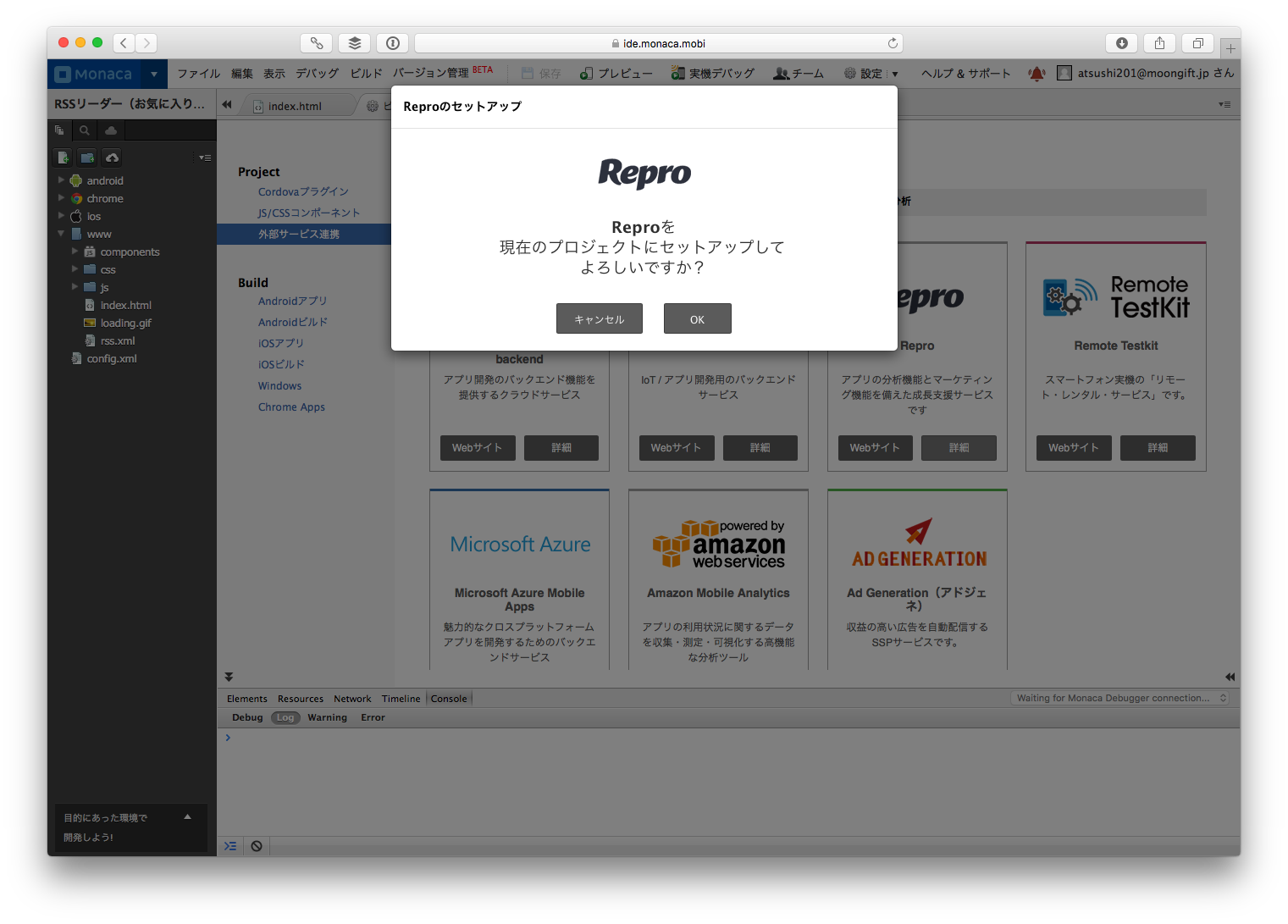
Task: Open the search tab in project sidebar
Action: point(85,130)
